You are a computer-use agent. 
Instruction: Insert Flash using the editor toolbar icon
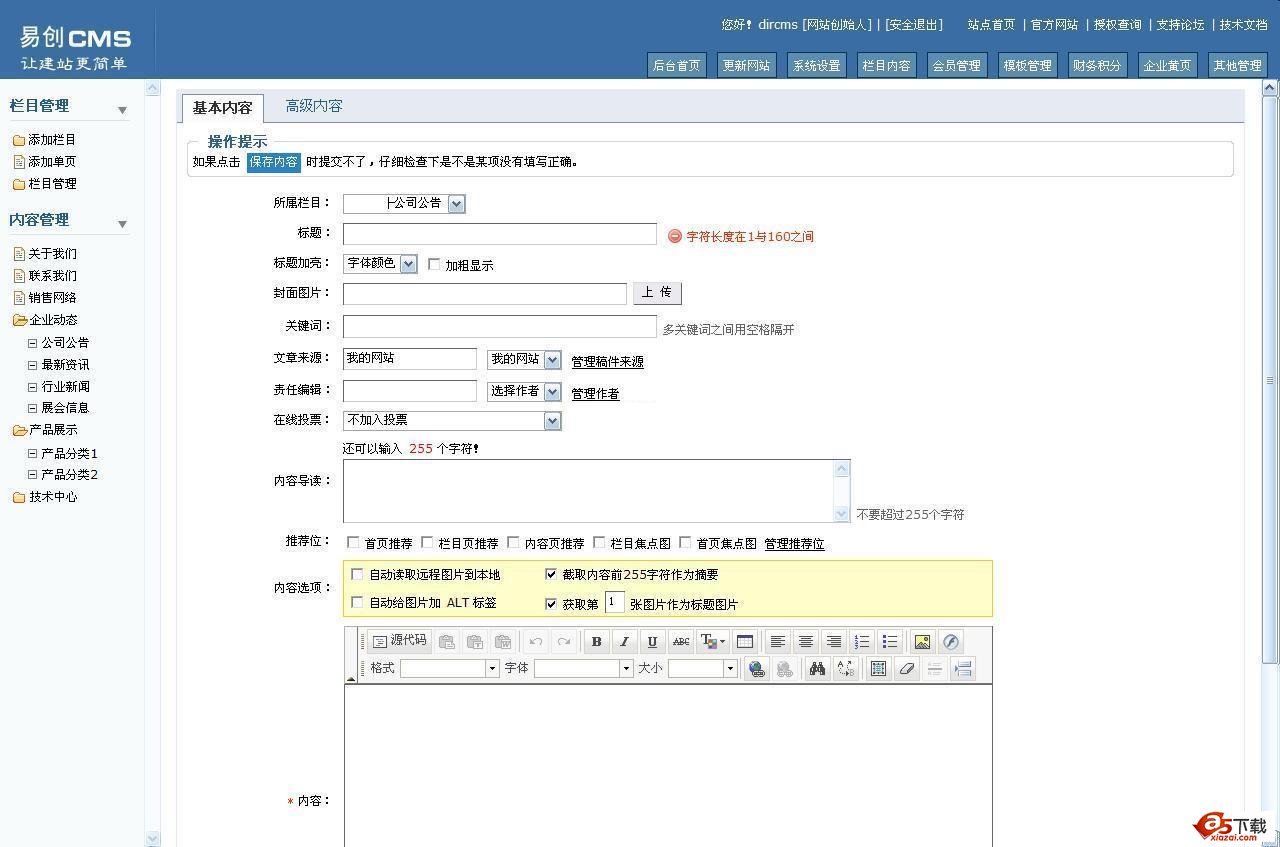950,642
